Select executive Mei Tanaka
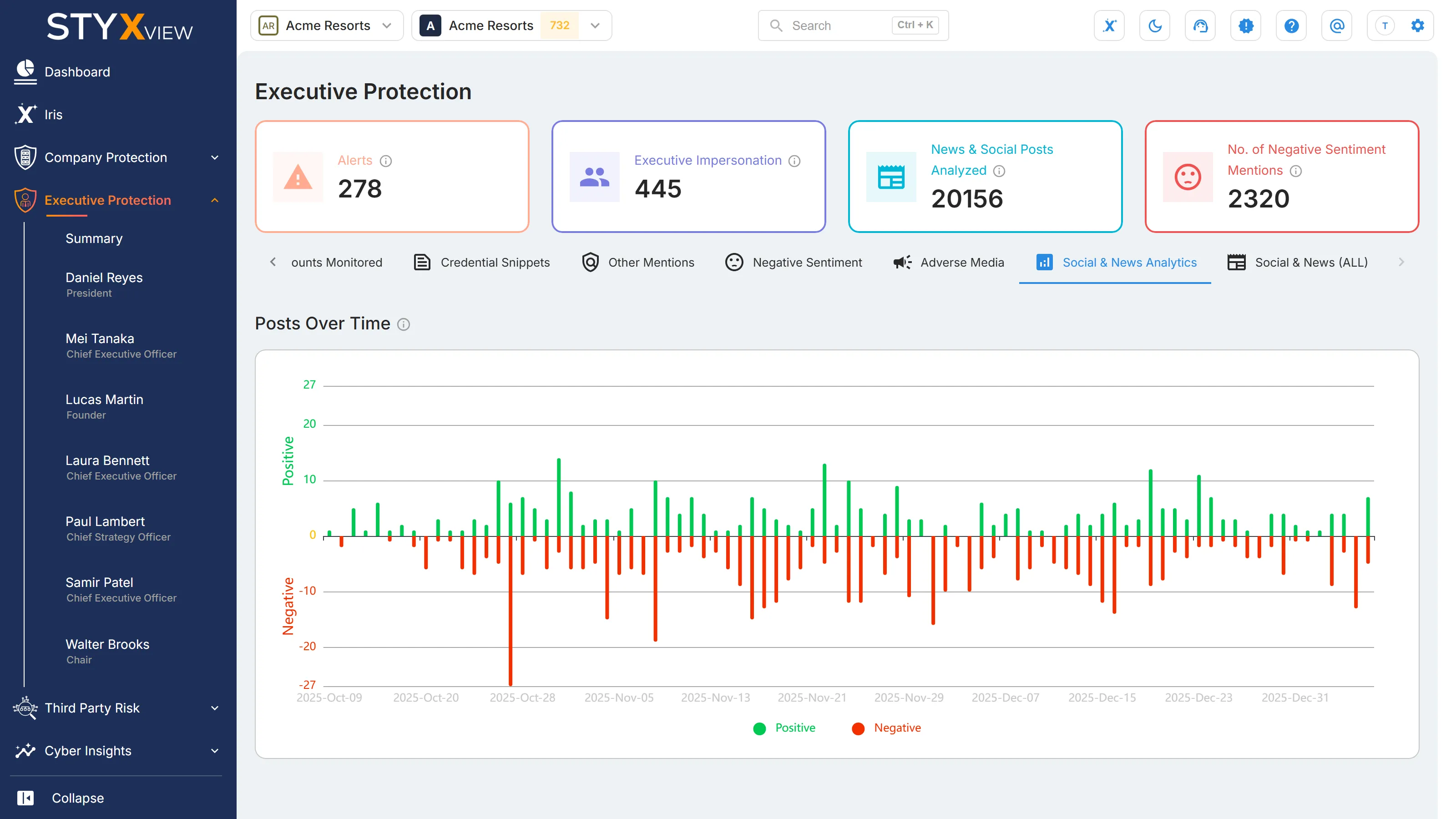Viewport: 1456px width, 819px height. point(121,346)
